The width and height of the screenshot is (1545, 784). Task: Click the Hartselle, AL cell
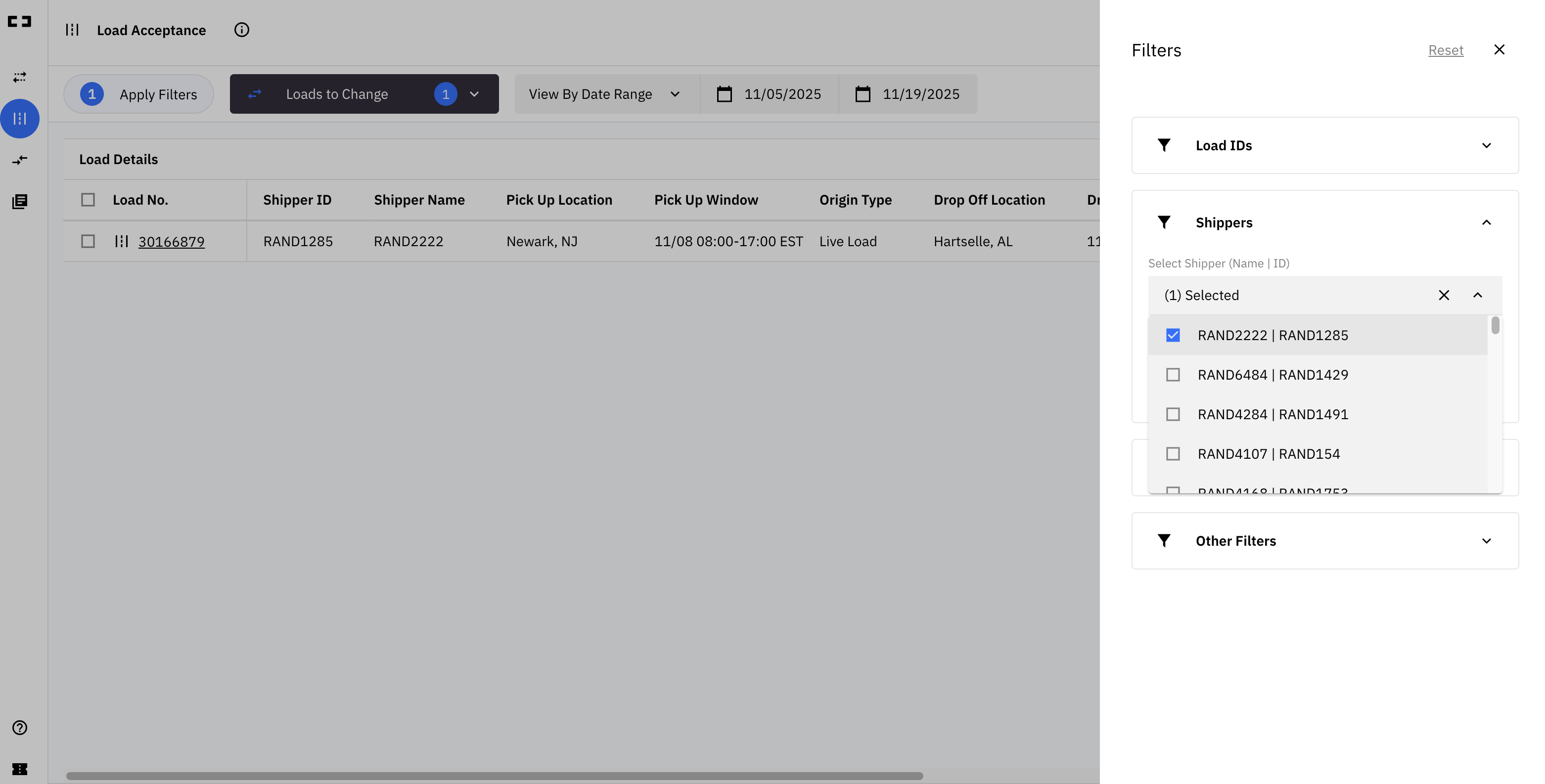(x=973, y=242)
